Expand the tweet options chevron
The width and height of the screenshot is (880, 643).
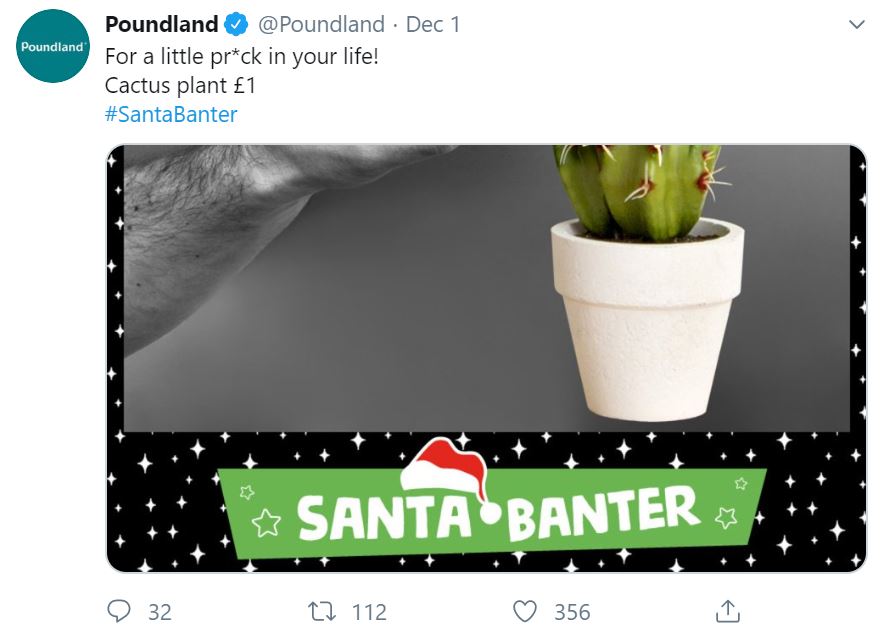[x=856, y=25]
